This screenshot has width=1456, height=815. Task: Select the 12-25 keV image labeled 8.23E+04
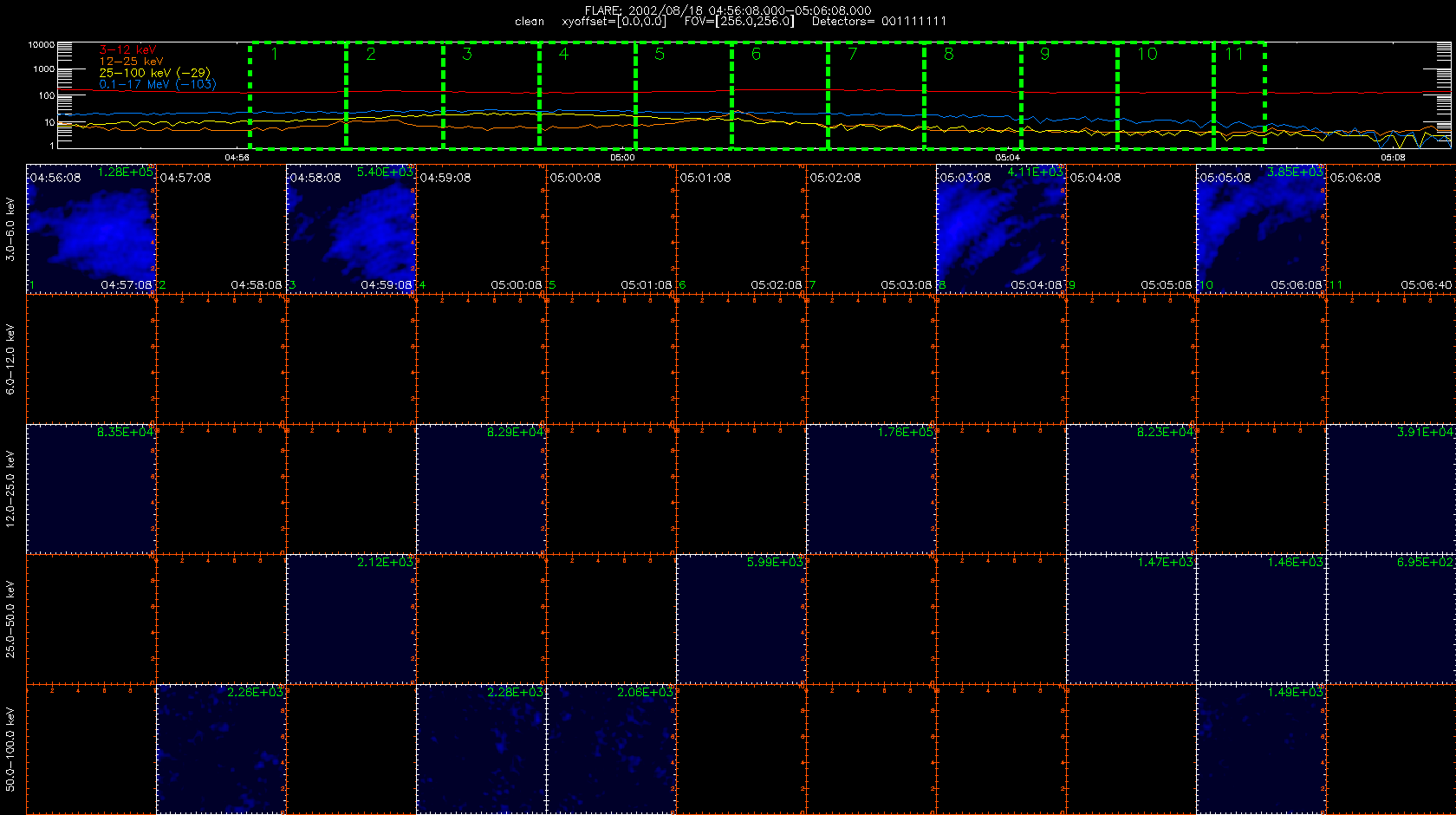tap(1131, 489)
